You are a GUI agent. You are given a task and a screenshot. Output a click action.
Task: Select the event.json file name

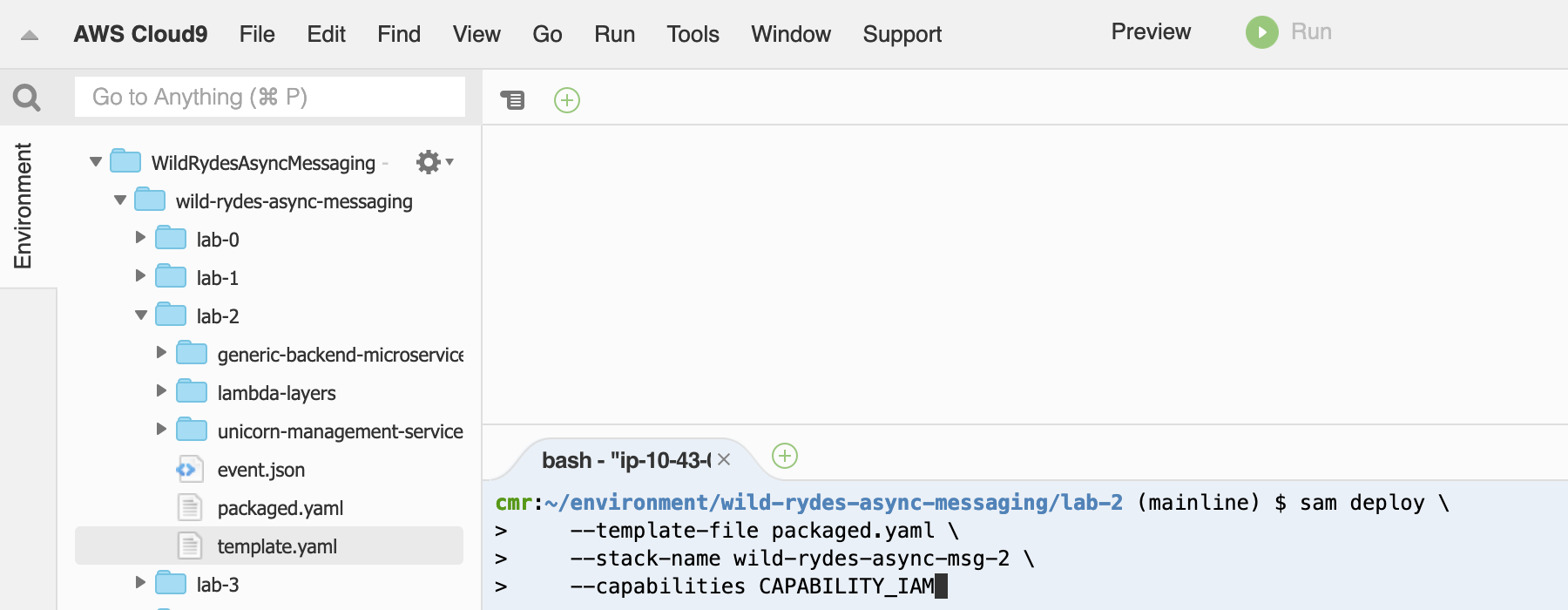coord(261,470)
